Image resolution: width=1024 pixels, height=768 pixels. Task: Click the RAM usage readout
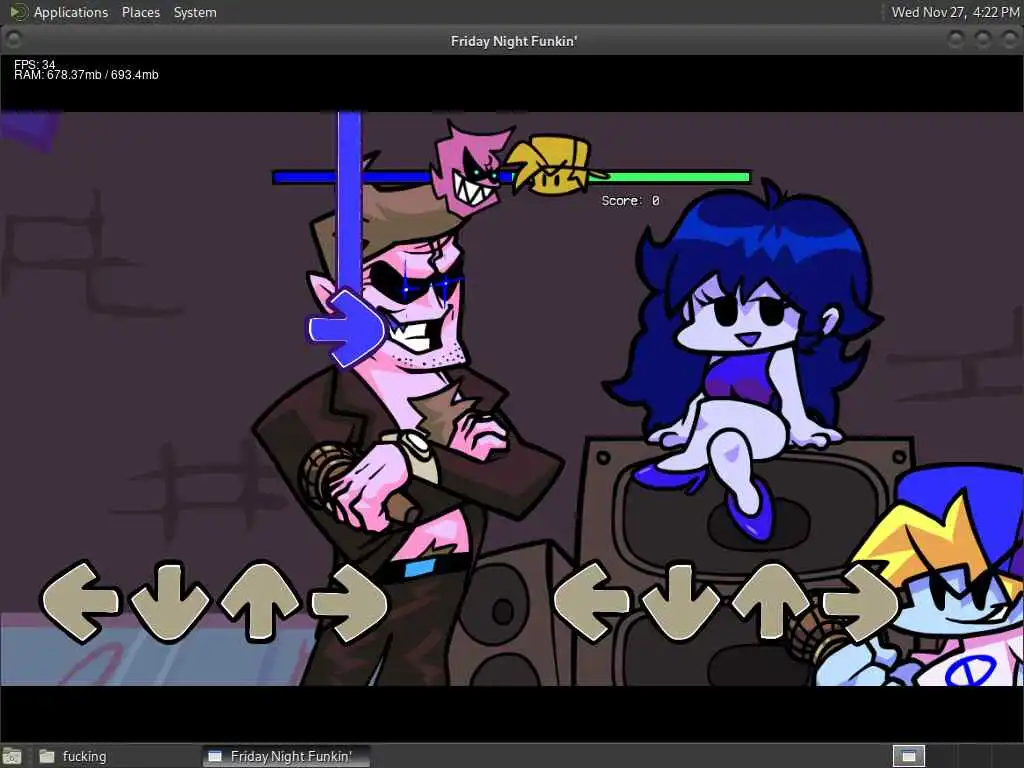[86, 75]
